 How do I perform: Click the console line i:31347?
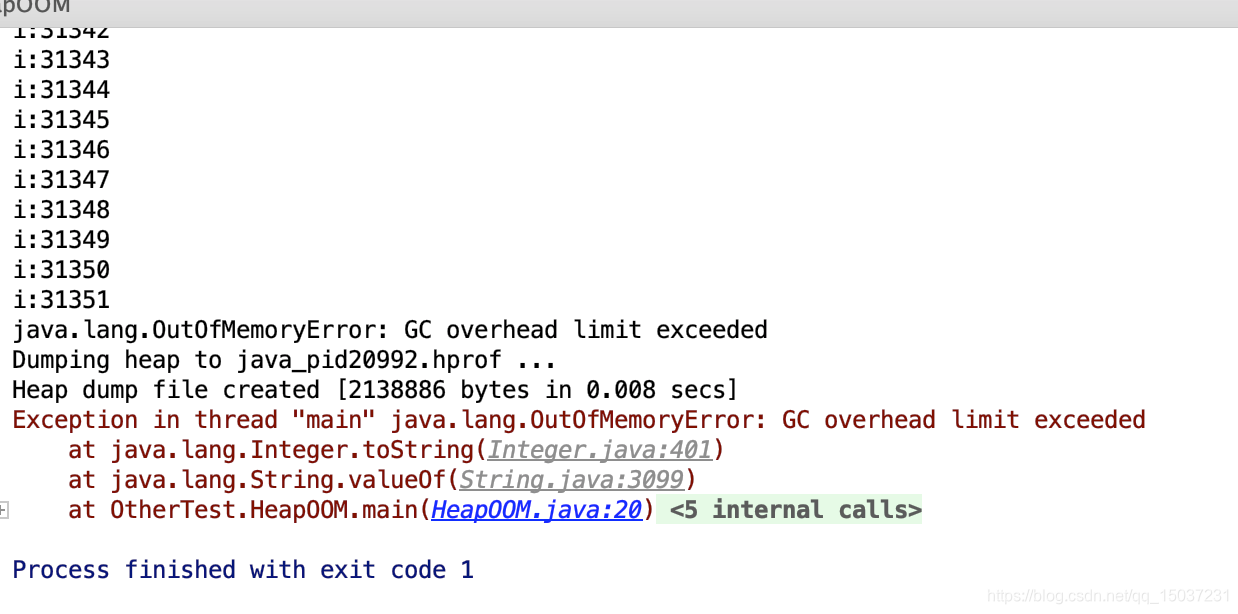pyautogui.click(x=61, y=180)
